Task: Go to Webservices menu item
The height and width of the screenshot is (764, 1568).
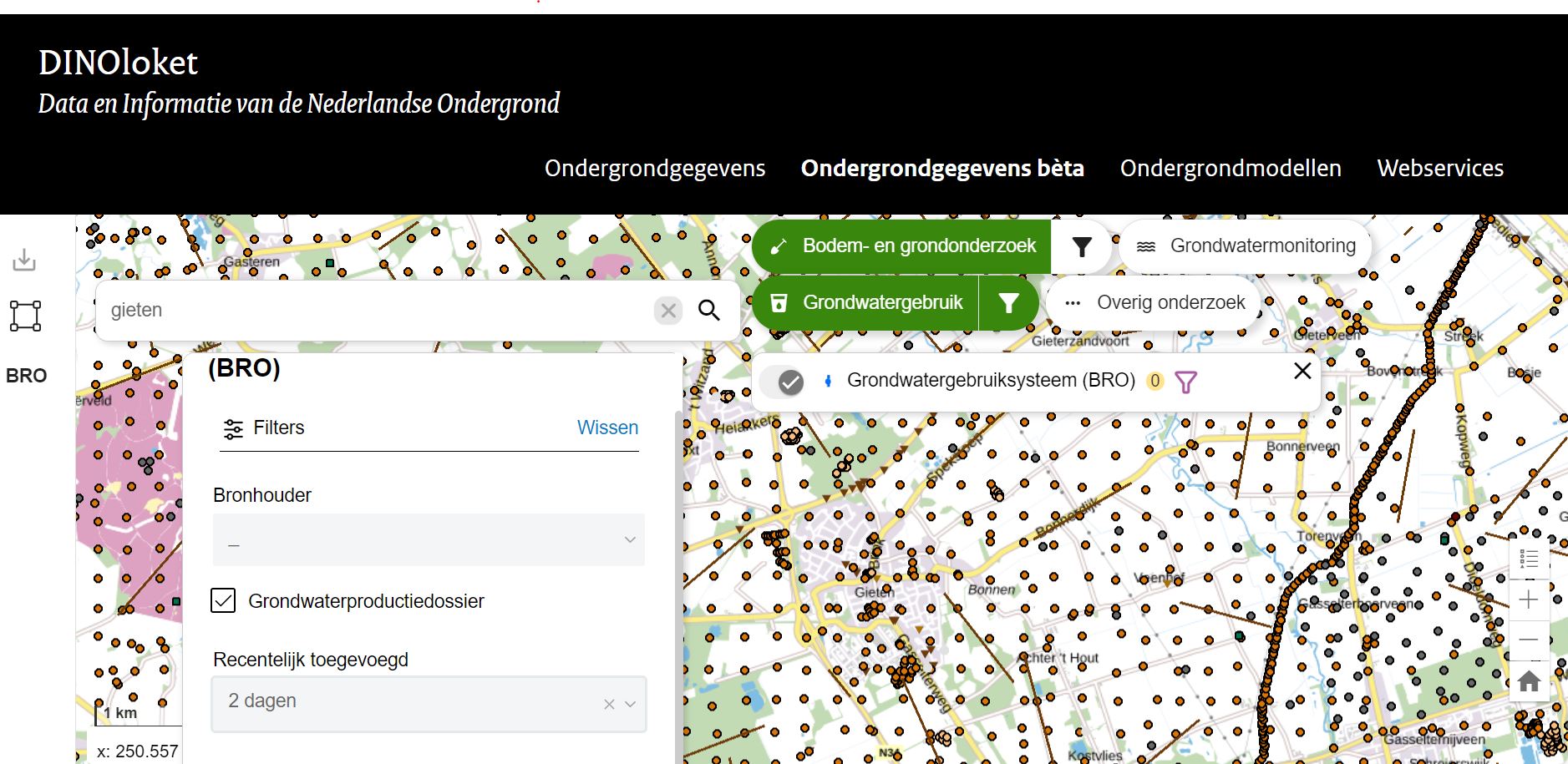Action: (1439, 168)
